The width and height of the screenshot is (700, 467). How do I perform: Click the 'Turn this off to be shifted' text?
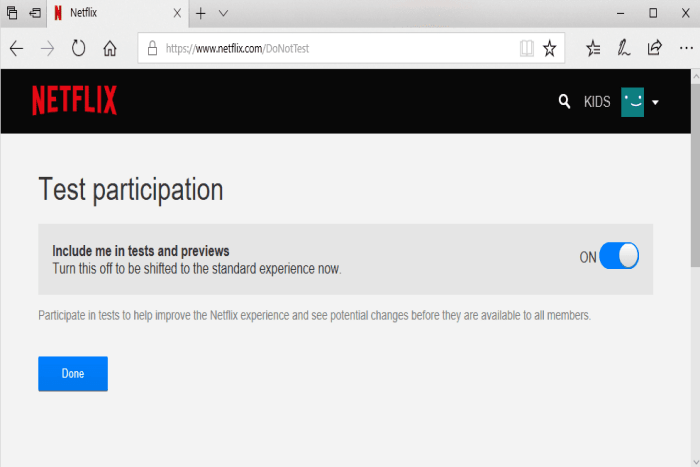pyautogui.click(x=197, y=269)
